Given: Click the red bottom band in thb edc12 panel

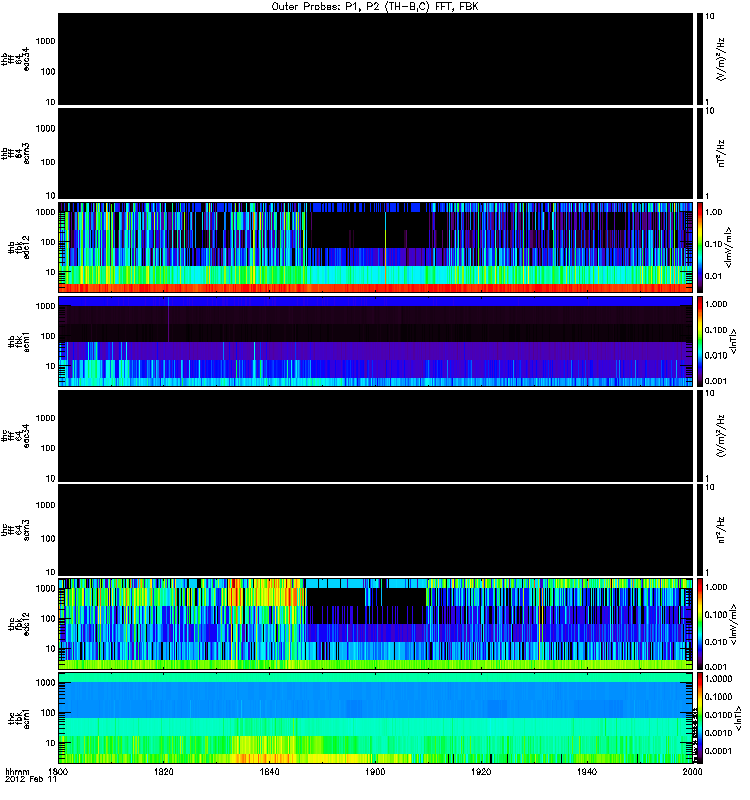Looking at the screenshot, I should click(375, 288).
